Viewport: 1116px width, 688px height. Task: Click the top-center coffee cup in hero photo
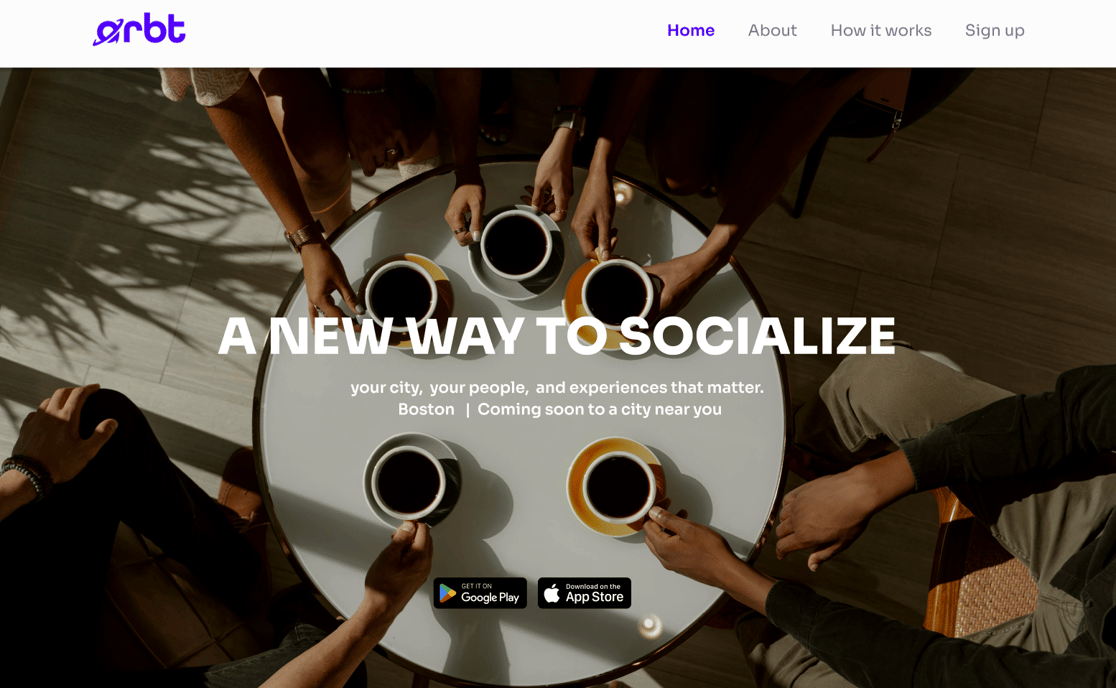coord(516,245)
